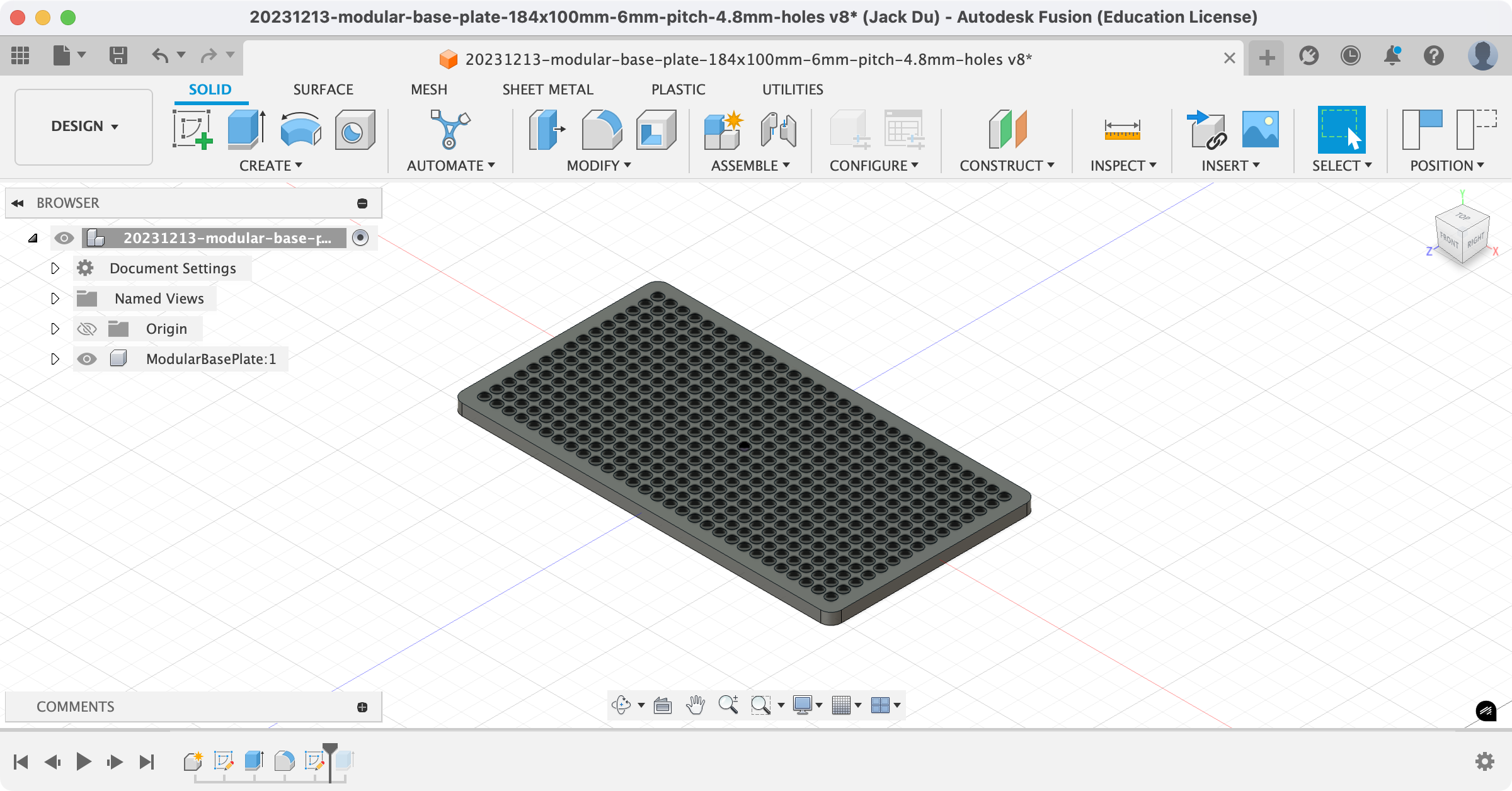The width and height of the screenshot is (1512, 791).
Task: Hide the ModularBasePlate:1 component
Action: (x=87, y=359)
